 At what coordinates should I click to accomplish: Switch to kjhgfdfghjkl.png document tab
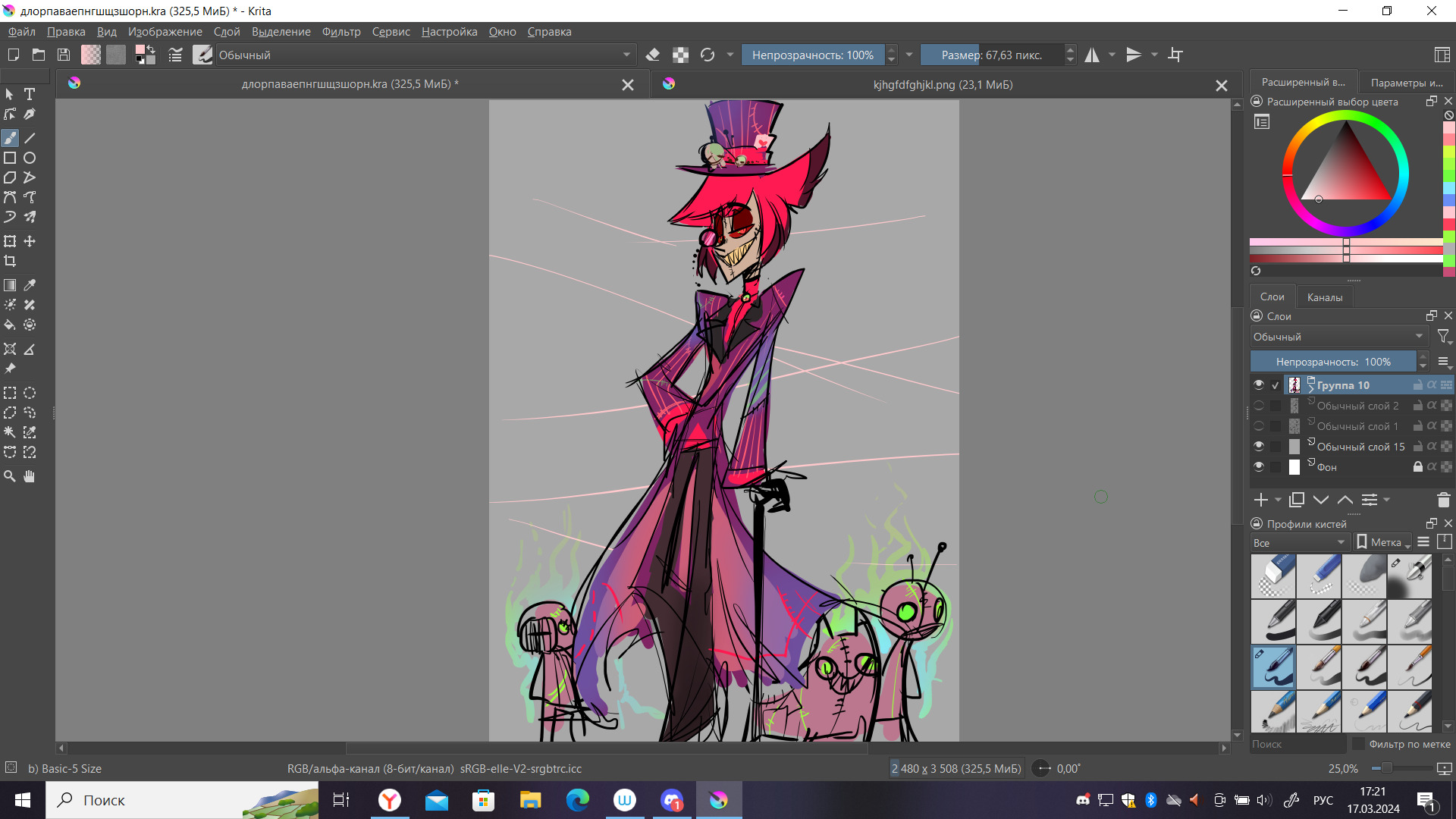pyautogui.click(x=943, y=85)
